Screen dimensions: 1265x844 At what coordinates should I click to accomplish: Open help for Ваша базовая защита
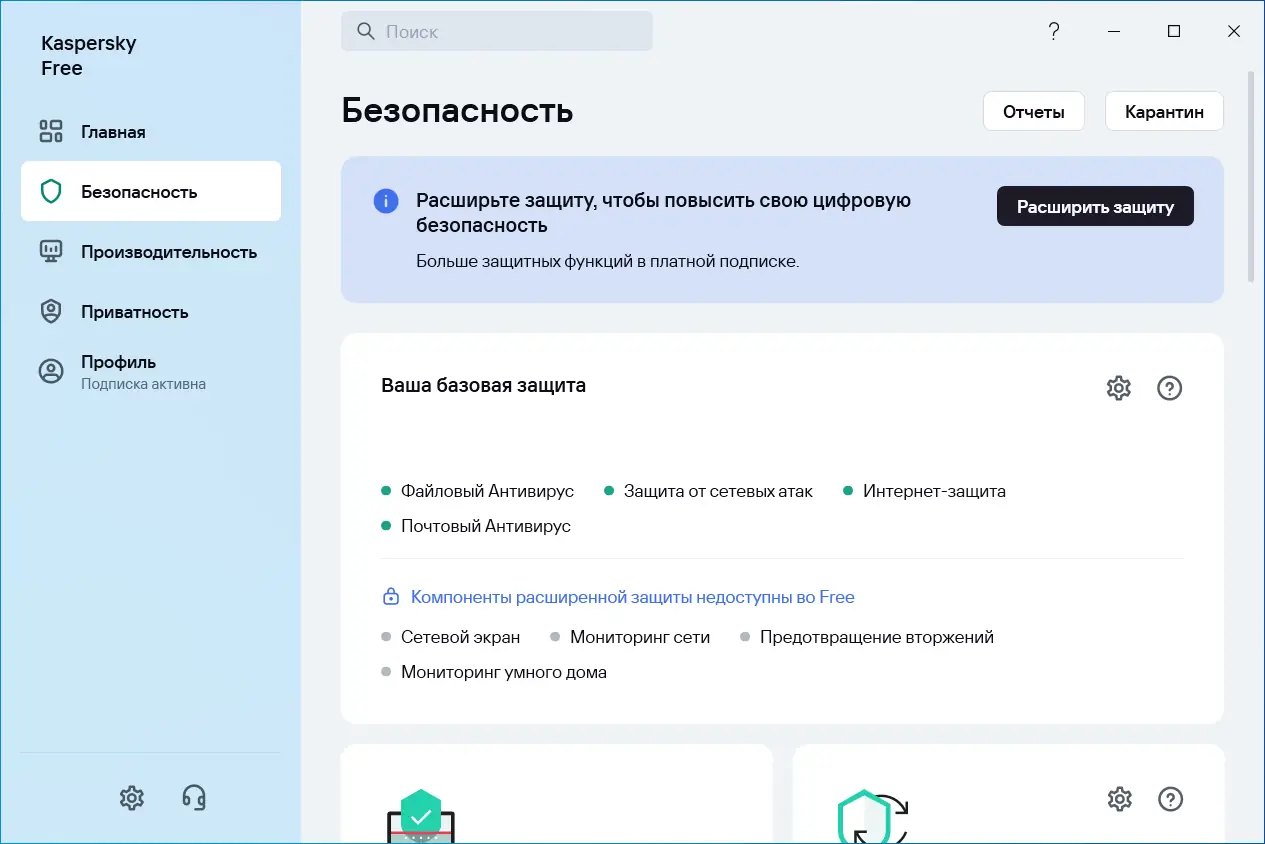pos(1169,388)
